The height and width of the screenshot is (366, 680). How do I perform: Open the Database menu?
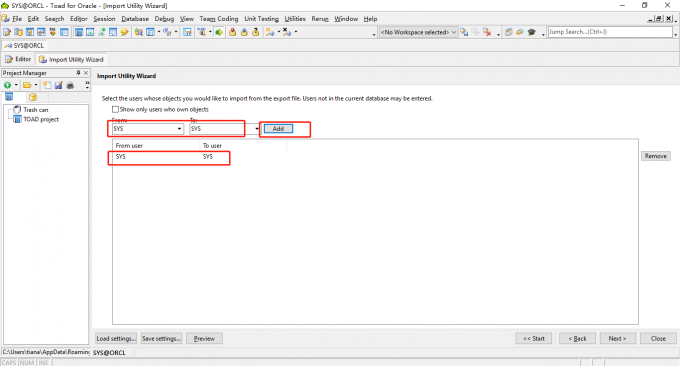tap(135, 19)
